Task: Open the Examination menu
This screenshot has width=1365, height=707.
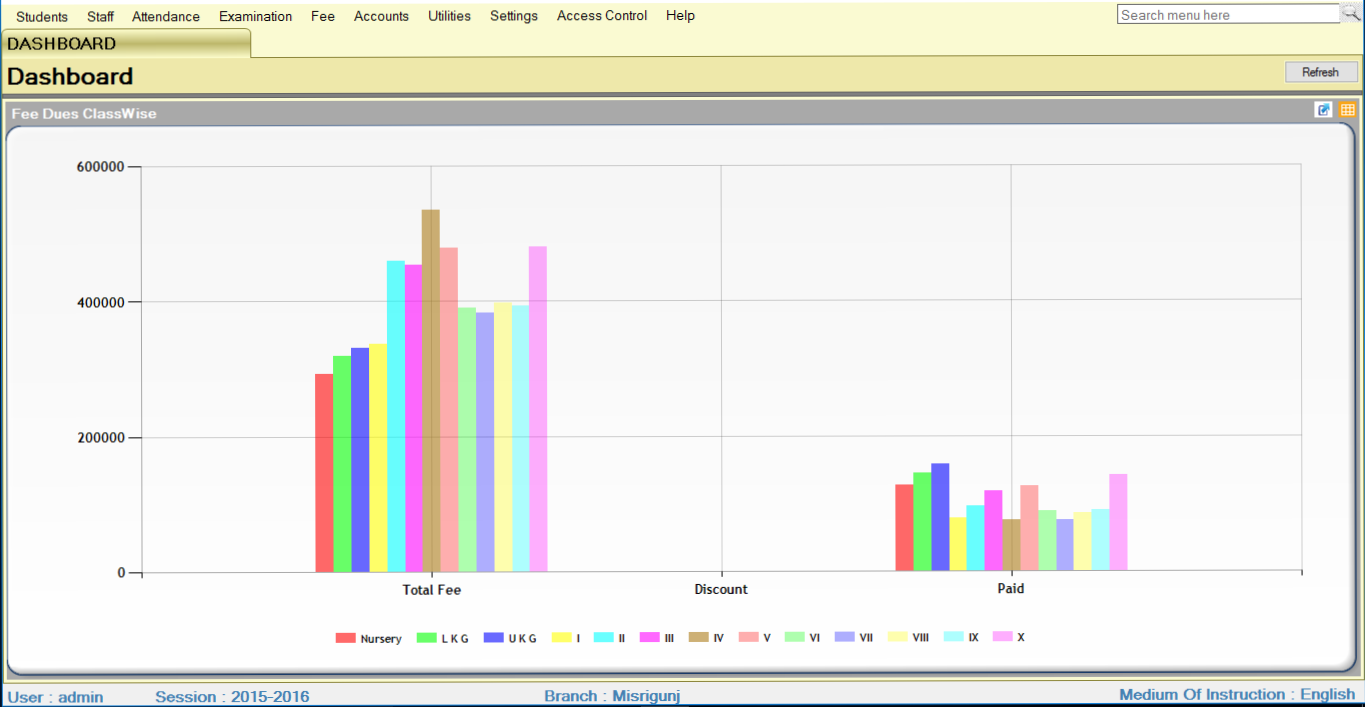Action: 256,16
